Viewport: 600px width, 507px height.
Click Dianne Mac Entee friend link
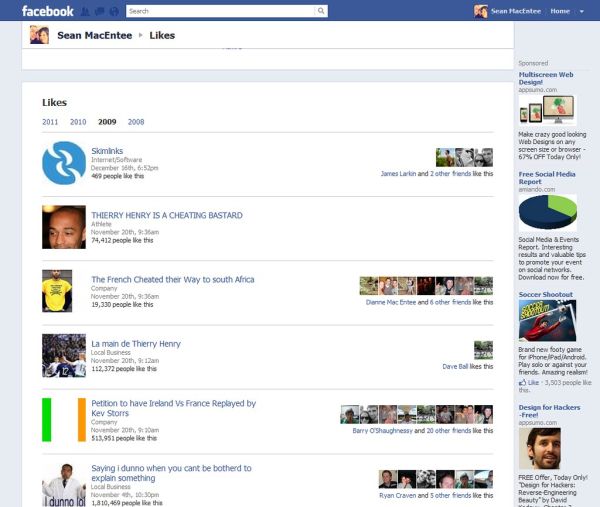pos(391,302)
